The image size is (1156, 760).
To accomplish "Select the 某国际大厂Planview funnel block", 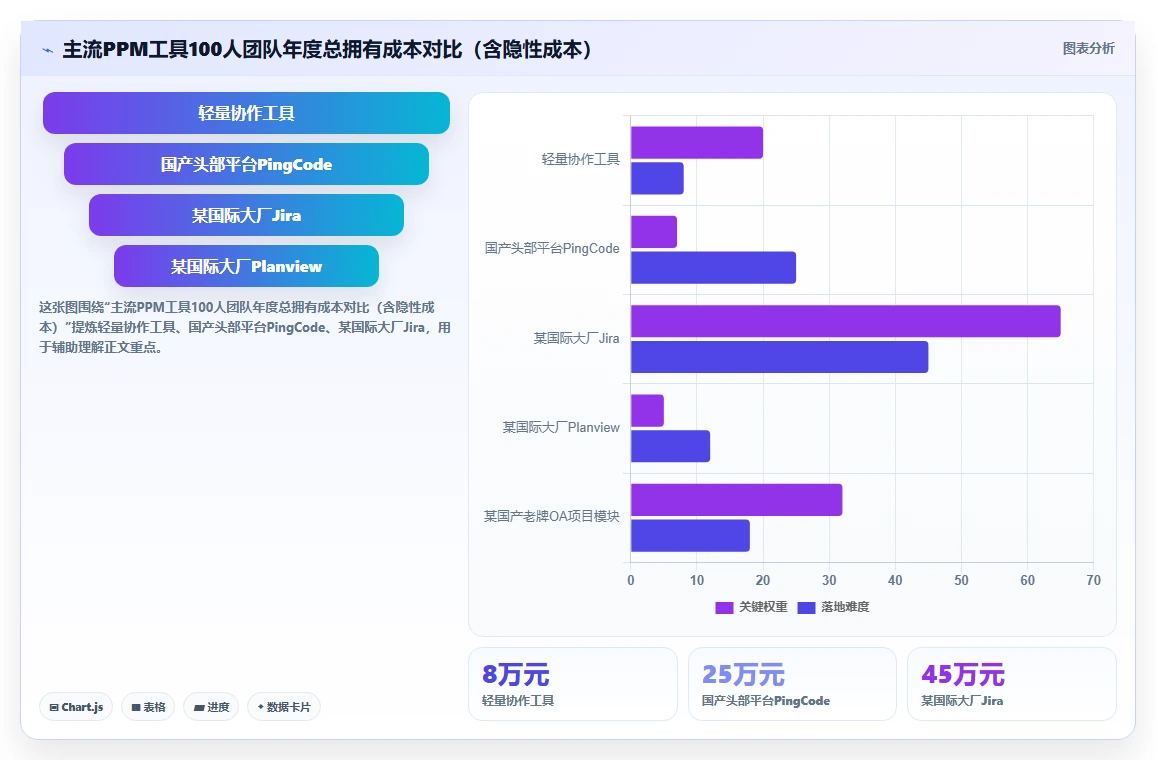I will pos(246,266).
